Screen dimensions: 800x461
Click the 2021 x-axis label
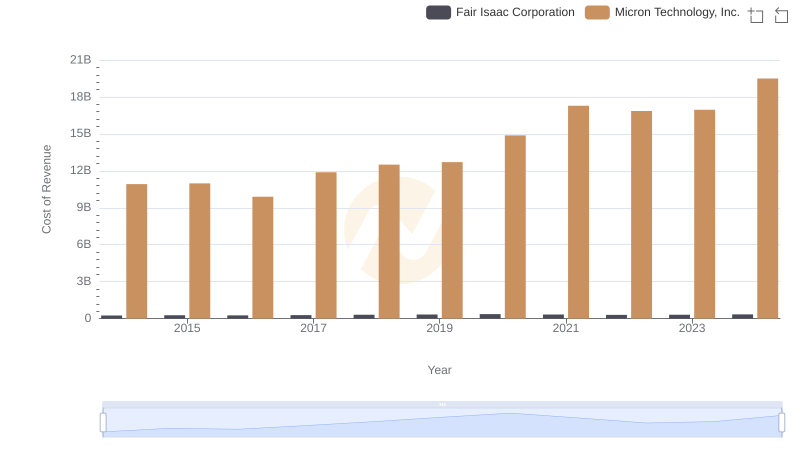pyautogui.click(x=566, y=328)
